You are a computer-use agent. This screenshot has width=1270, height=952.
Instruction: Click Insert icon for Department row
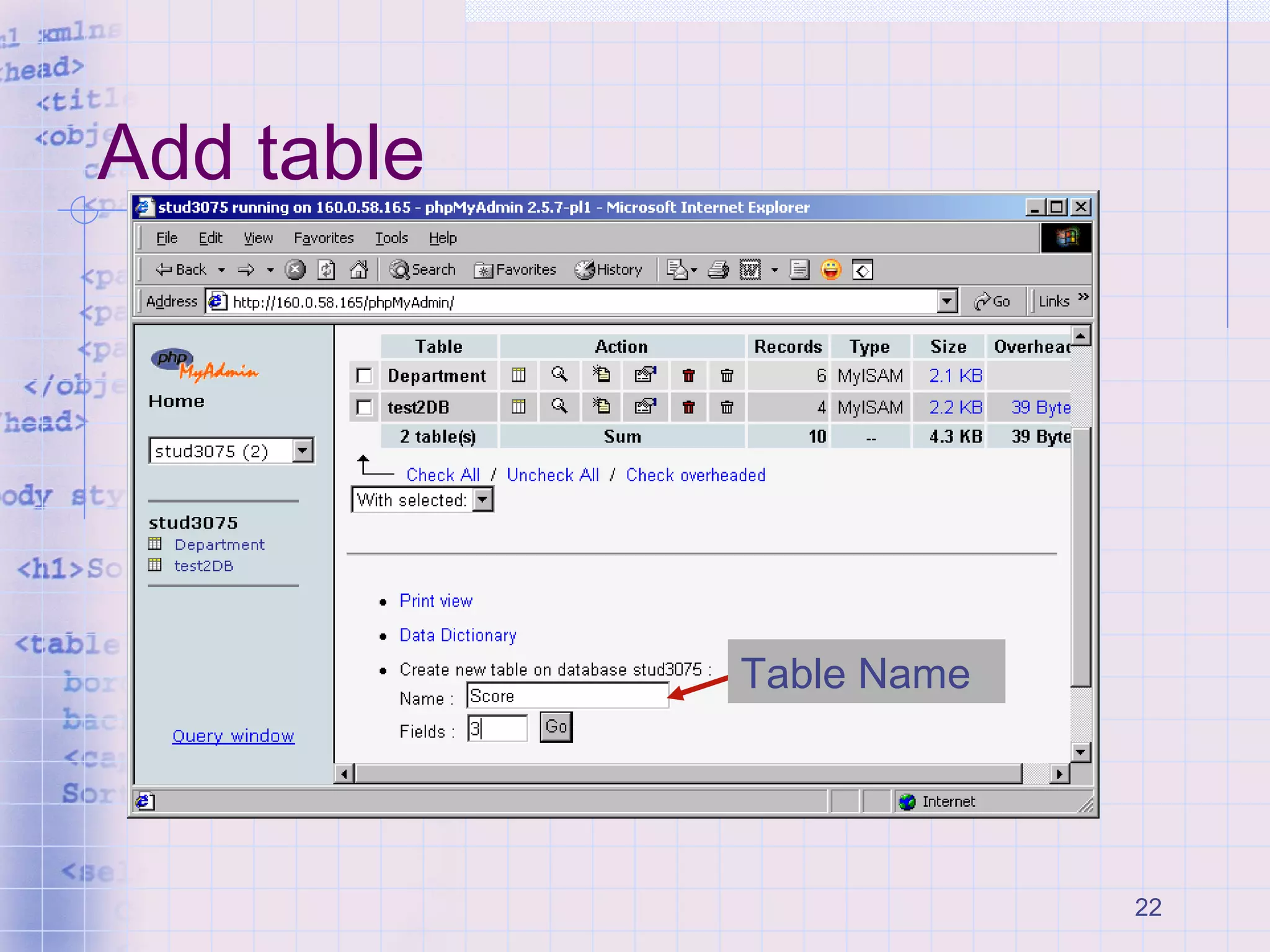[601, 374]
